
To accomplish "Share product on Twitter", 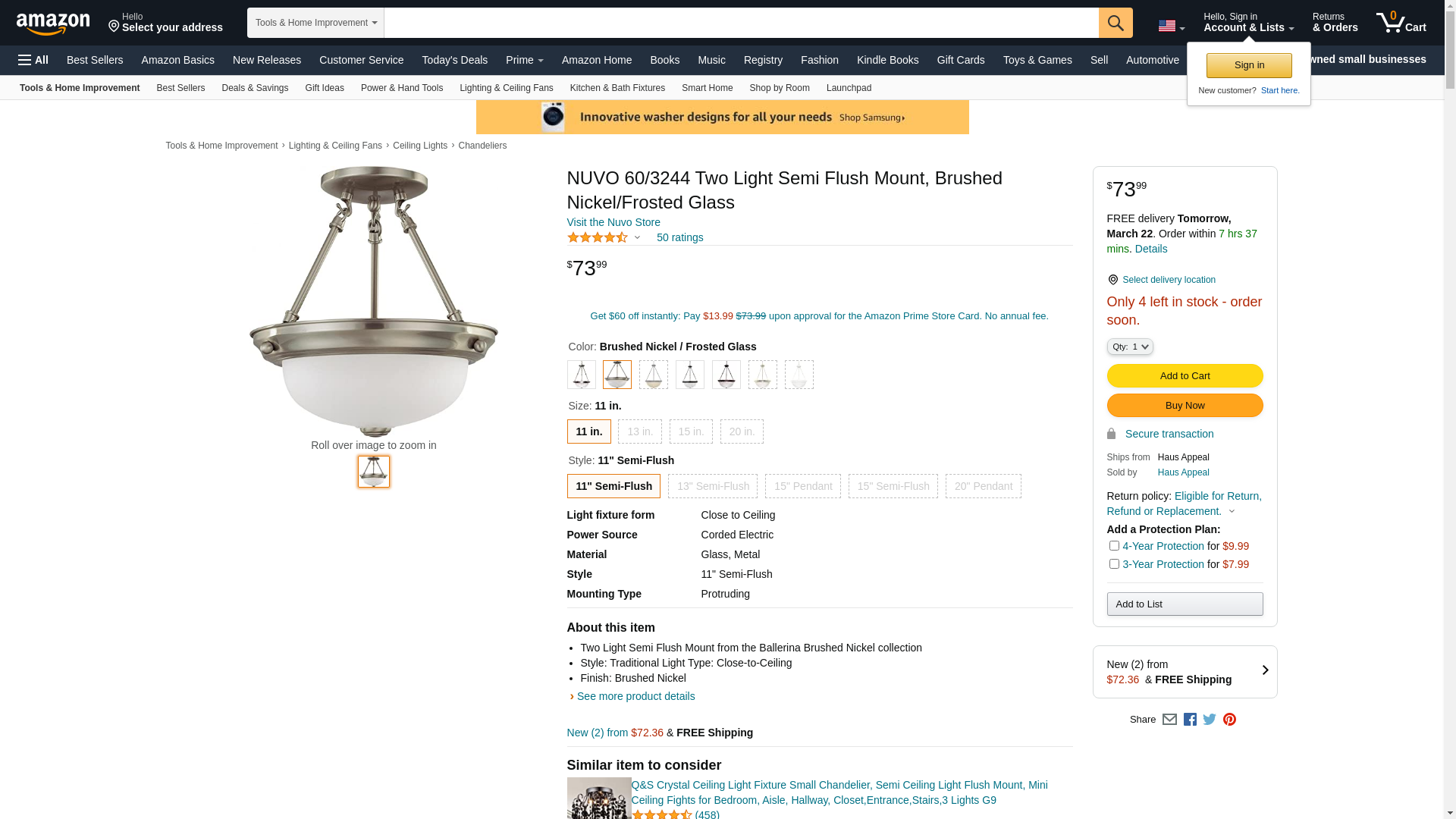I will 1210,720.
